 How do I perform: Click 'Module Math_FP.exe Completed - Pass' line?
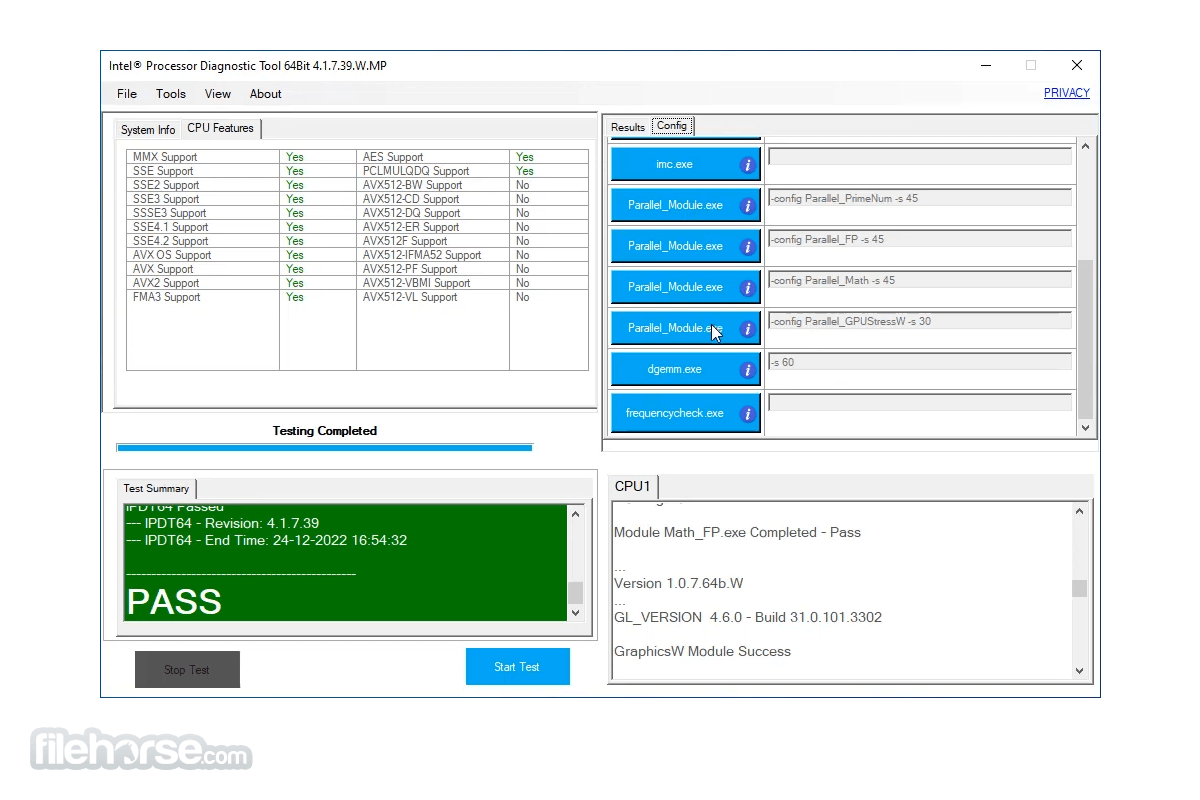[x=737, y=533]
